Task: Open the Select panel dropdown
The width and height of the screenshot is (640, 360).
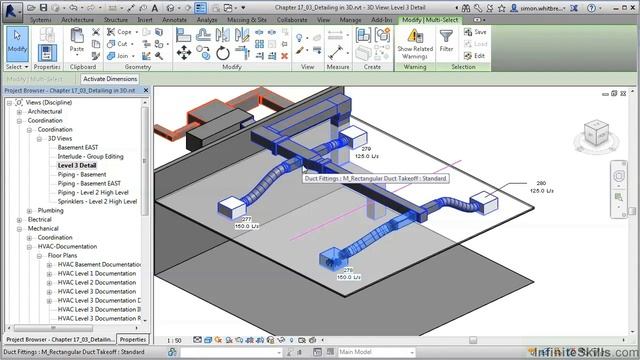Action: [17, 67]
